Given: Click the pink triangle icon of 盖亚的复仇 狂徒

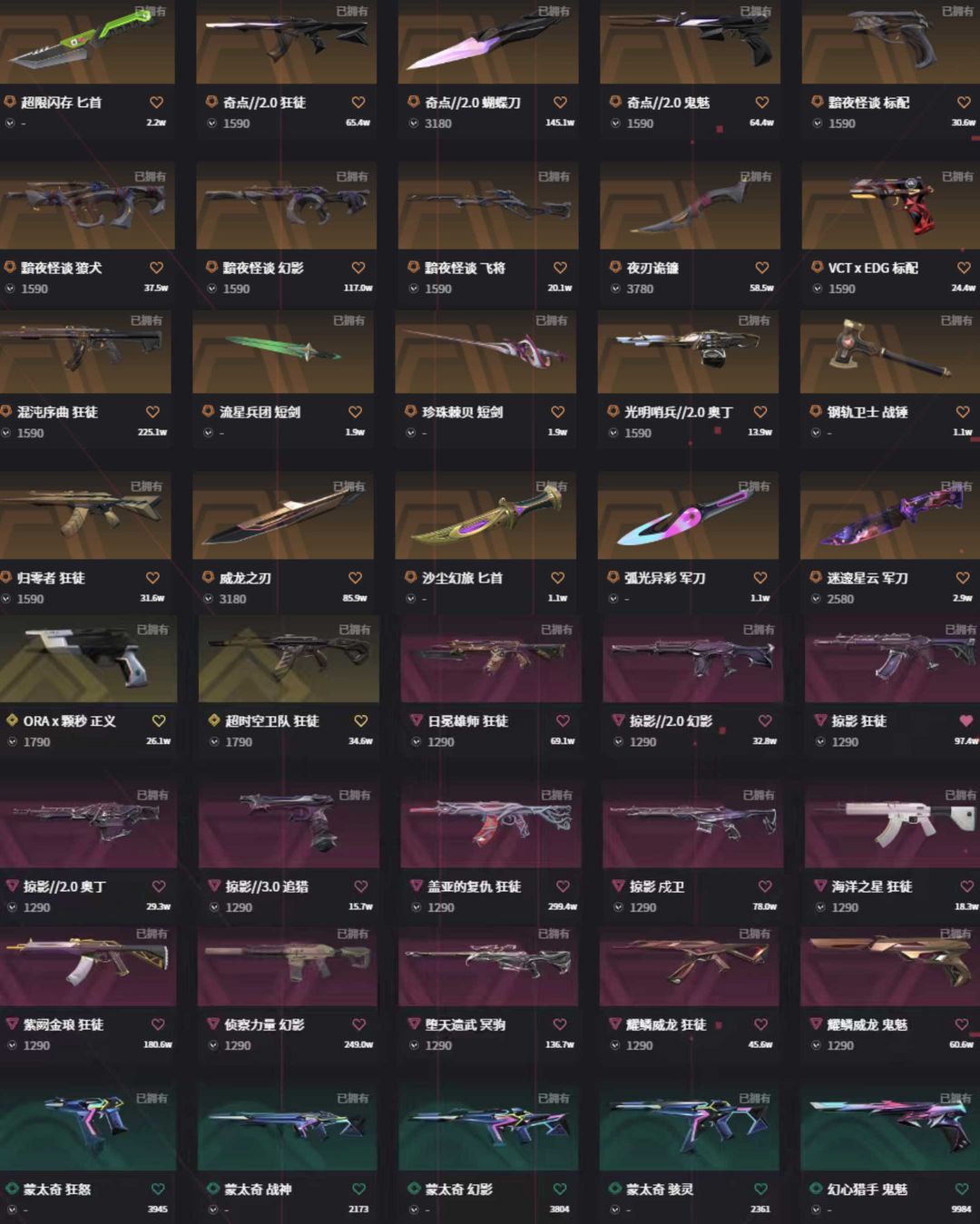Looking at the screenshot, I should [x=416, y=886].
